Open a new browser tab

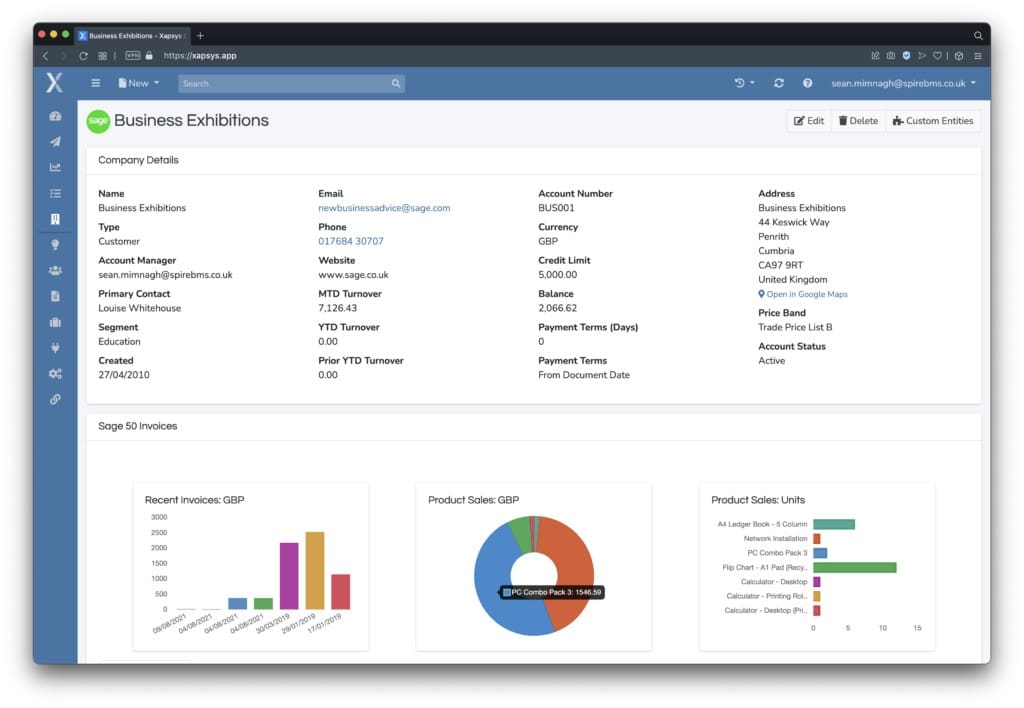[200, 35]
